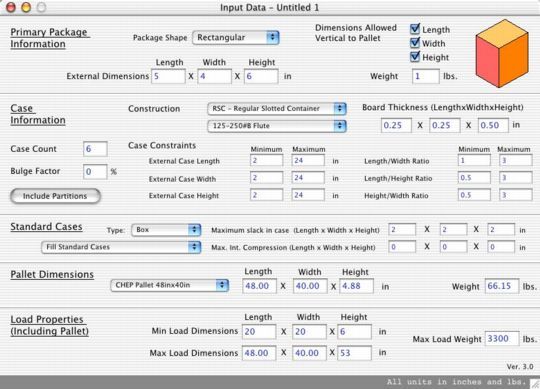
Task: Open the Standard Cases Type Box dropdown
Action: click(166, 230)
